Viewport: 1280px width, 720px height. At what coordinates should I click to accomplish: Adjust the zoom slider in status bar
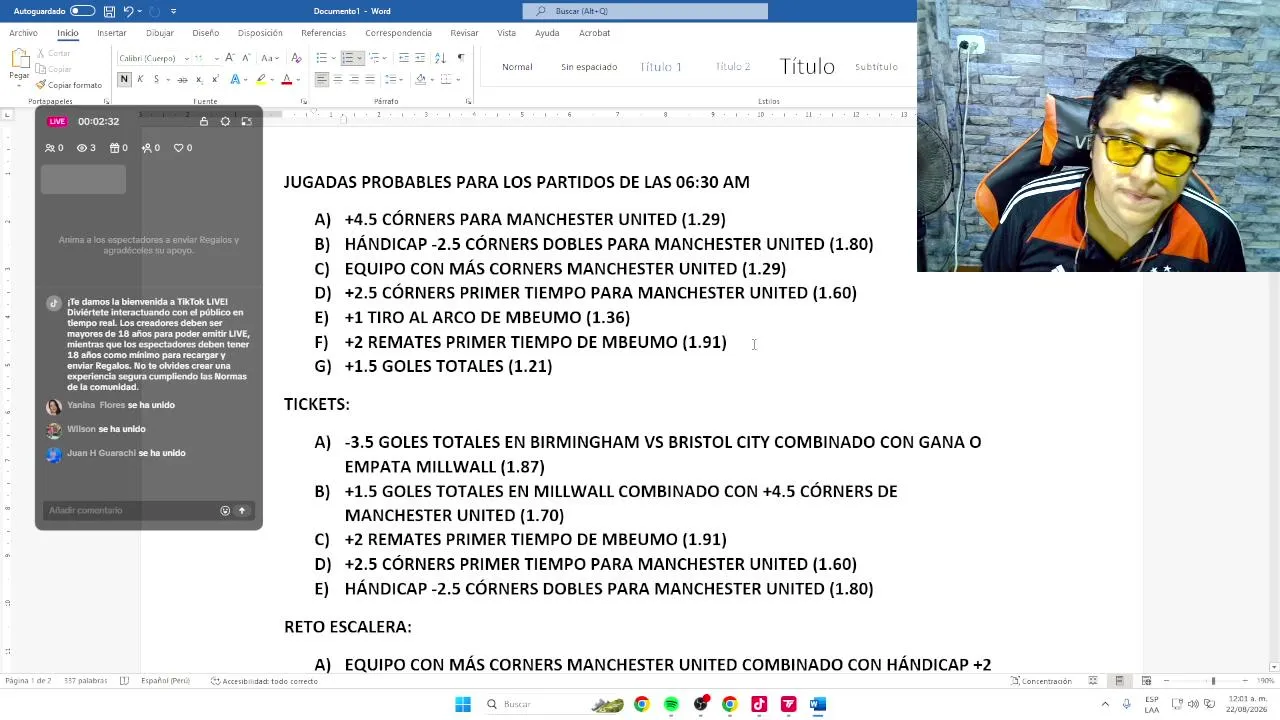click(1213, 681)
